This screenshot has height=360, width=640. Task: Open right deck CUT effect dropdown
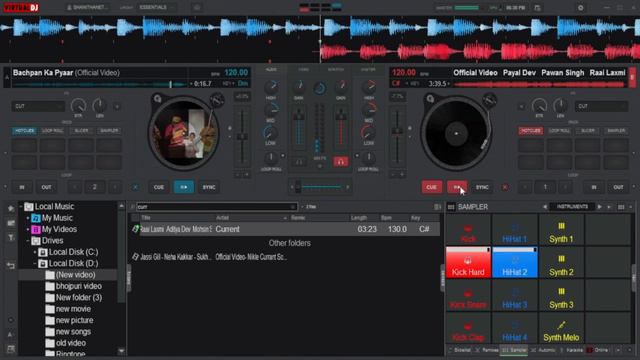pos(601,106)
